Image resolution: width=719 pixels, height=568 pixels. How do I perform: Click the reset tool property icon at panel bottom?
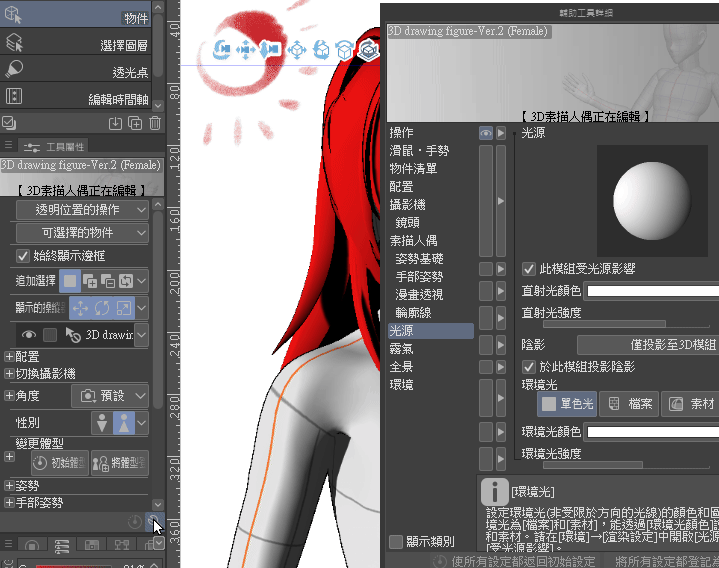pos(134,522)
